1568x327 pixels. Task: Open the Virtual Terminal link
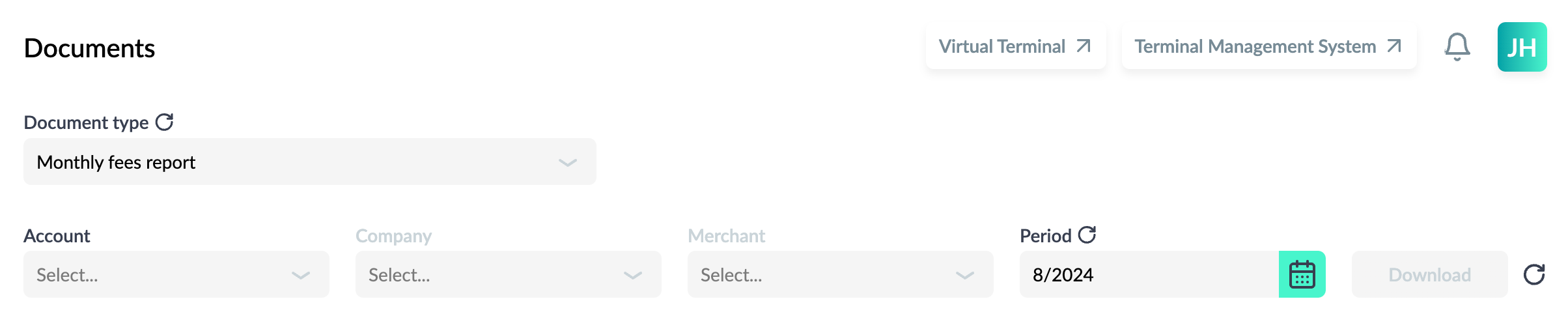(1016, 46)
